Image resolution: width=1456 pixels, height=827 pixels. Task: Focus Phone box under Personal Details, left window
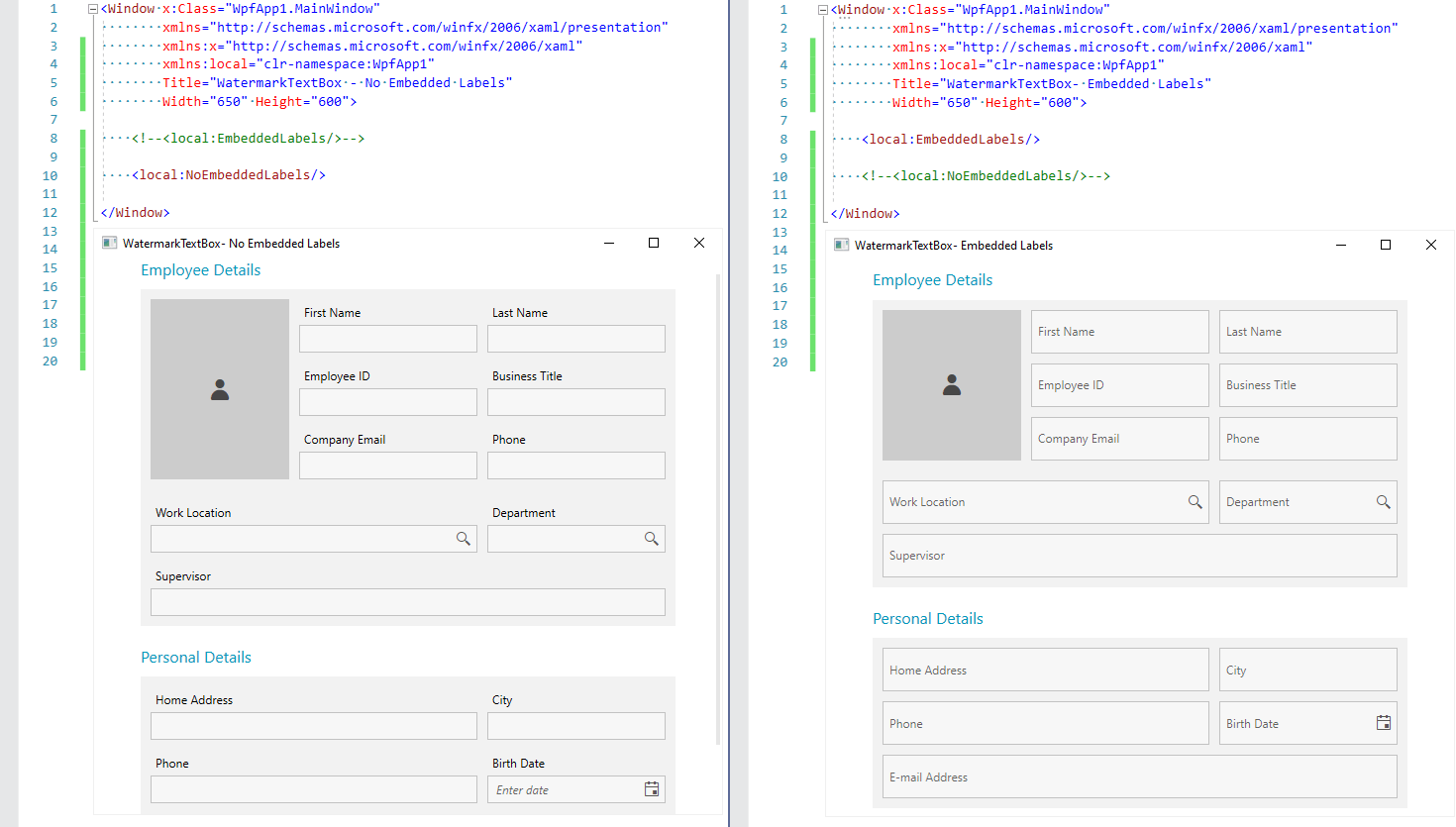(x=314, y=789)
